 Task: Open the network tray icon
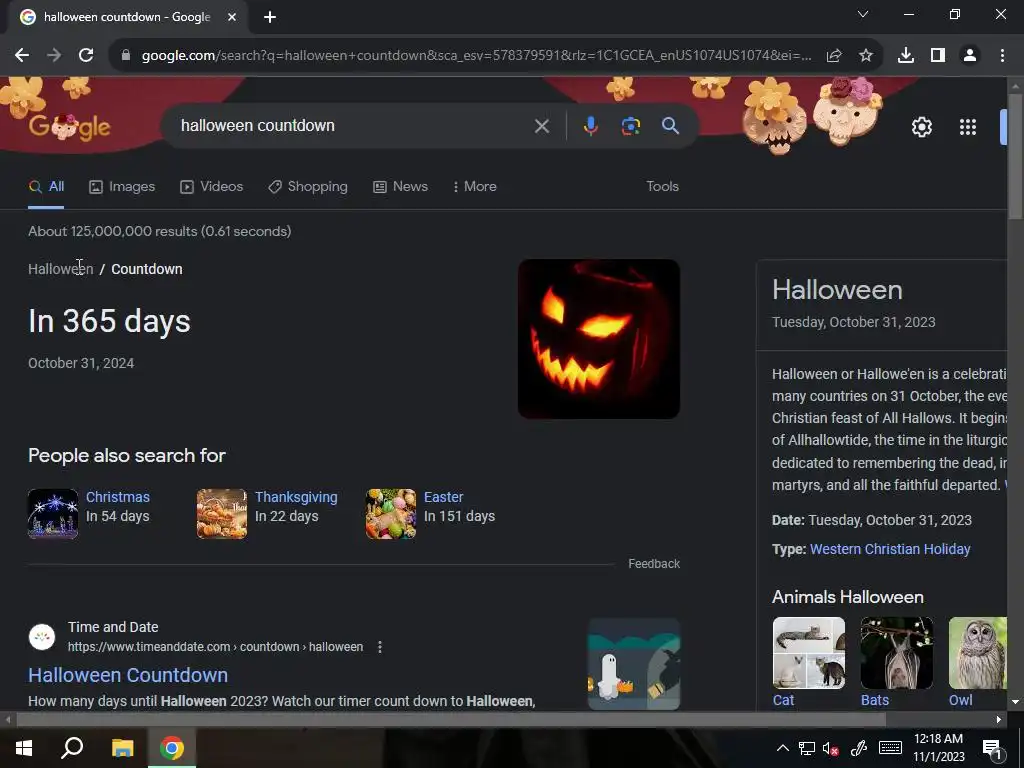point(807,748)
